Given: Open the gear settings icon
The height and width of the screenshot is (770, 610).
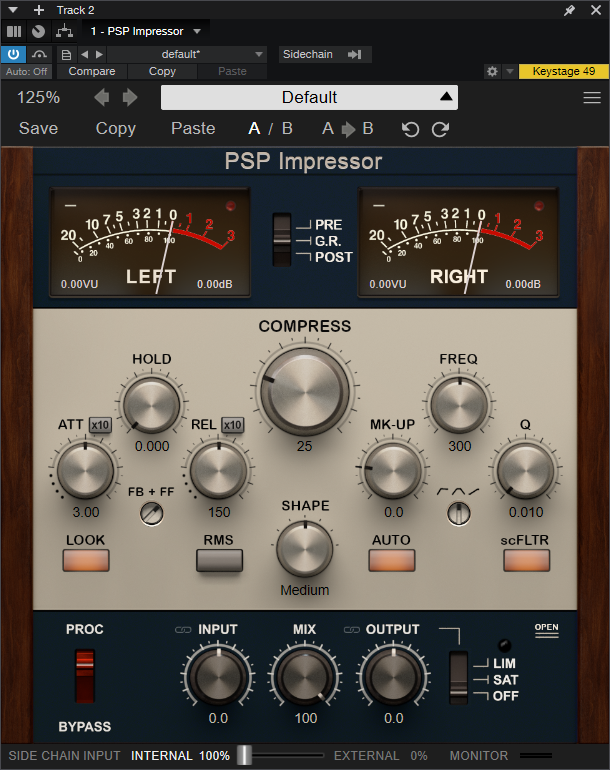Looking at the screenshot, I should tap(492, 71).
